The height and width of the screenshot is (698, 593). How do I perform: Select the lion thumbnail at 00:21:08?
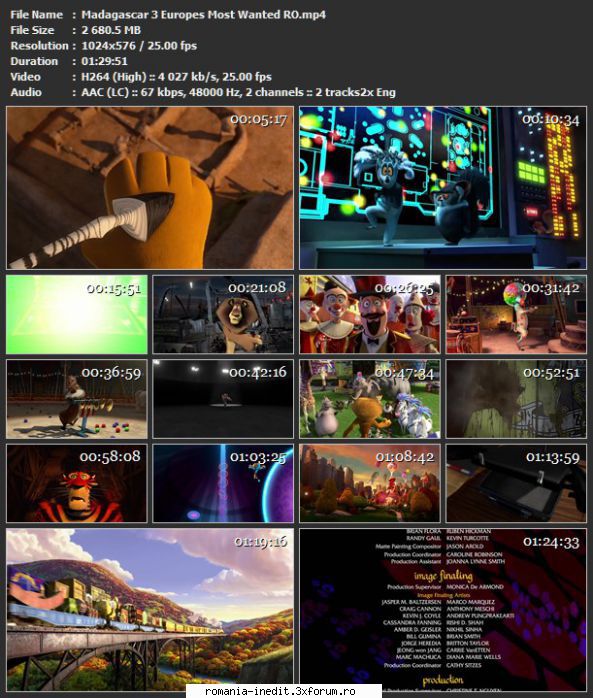223,314
